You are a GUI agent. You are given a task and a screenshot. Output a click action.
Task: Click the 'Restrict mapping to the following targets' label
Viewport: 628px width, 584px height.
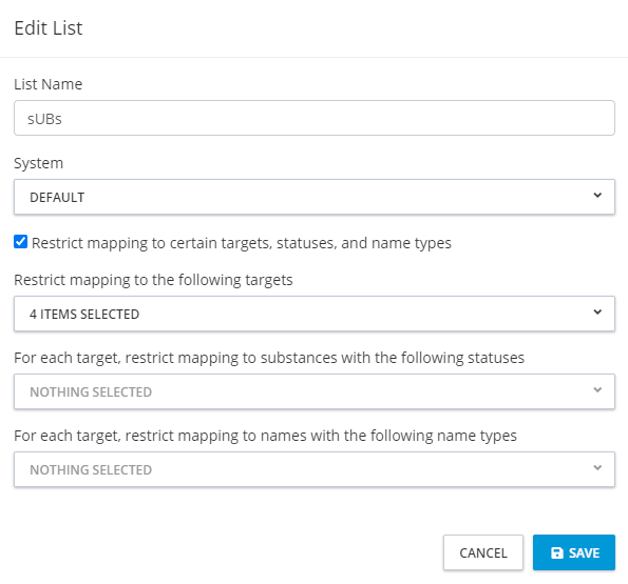pos(153,280)
